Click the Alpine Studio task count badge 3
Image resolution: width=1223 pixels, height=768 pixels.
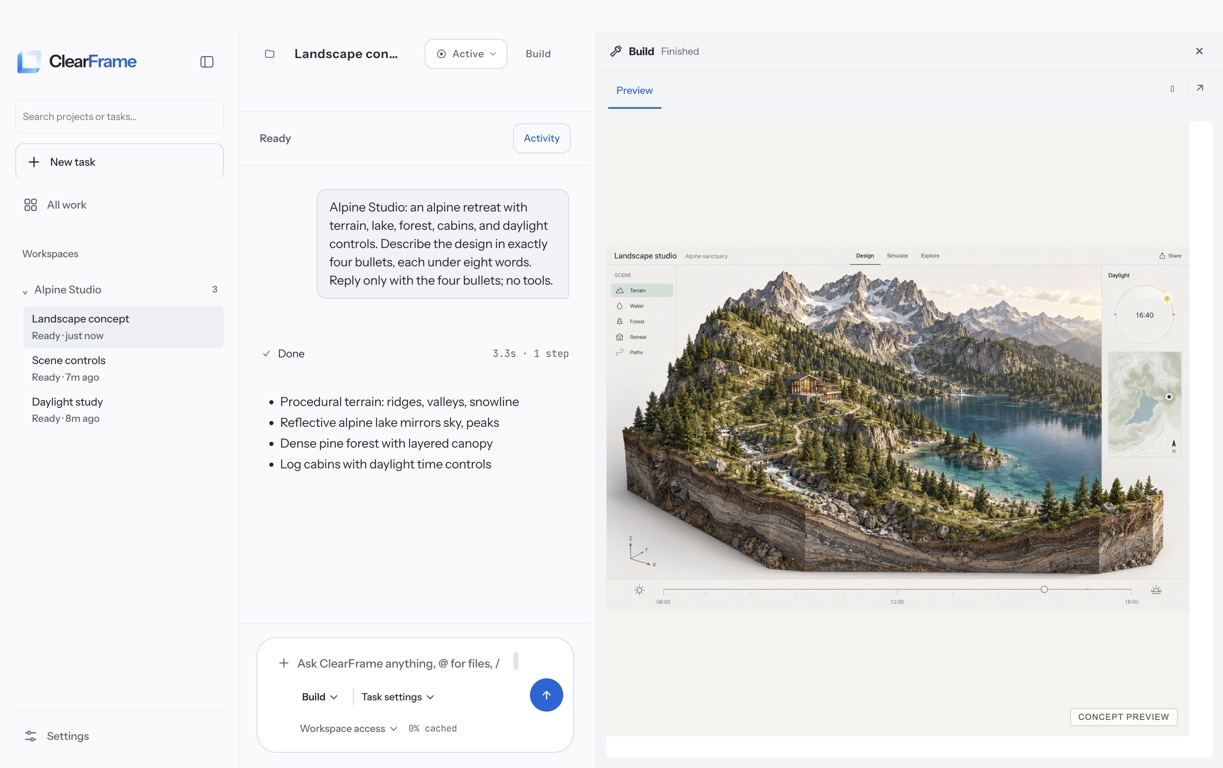[x=214, y=290]
